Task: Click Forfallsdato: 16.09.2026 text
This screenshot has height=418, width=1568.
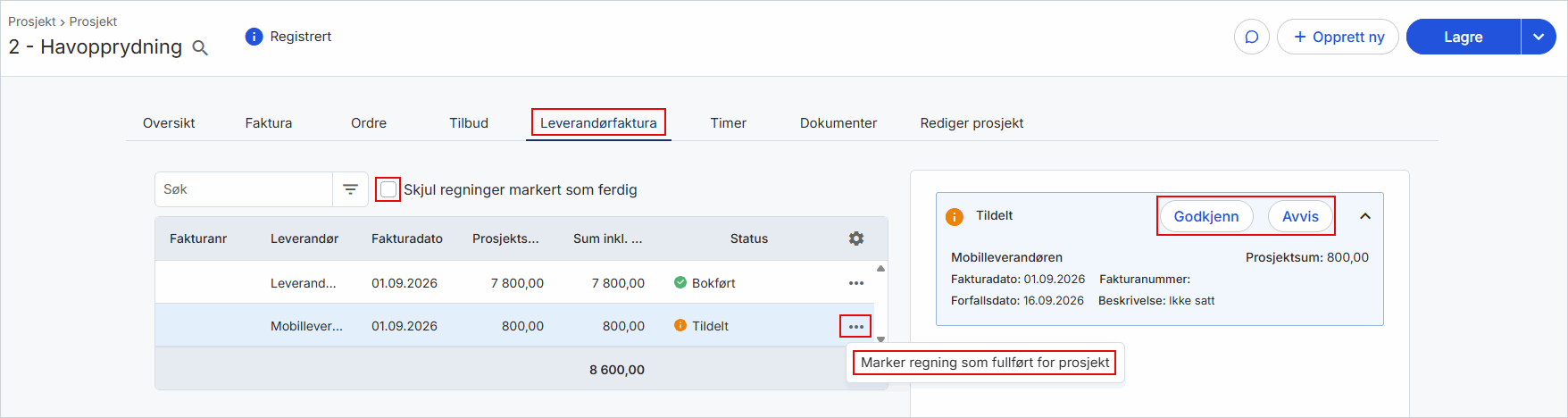Action: [1017, 301]
